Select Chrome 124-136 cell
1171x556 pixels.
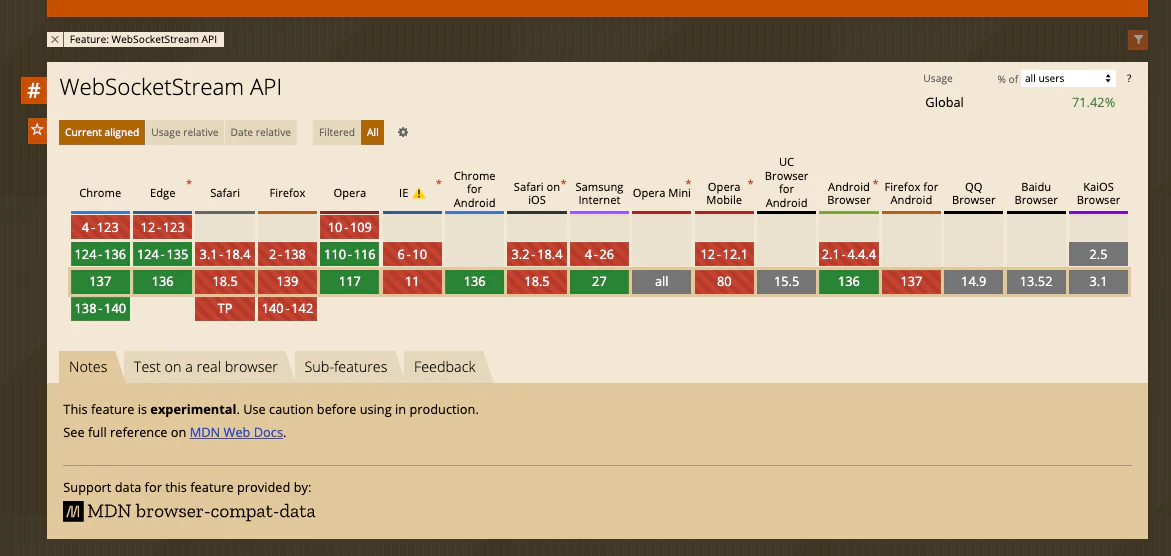coord(100,254)
